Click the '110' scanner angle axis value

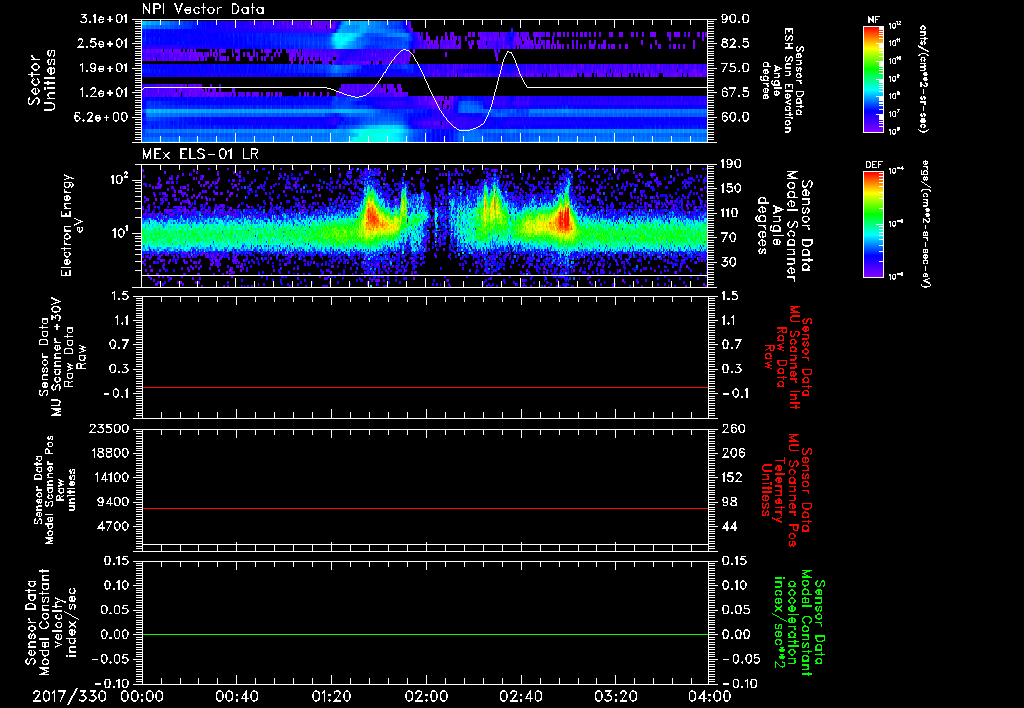pyautogui.click(x=731, y=213)
